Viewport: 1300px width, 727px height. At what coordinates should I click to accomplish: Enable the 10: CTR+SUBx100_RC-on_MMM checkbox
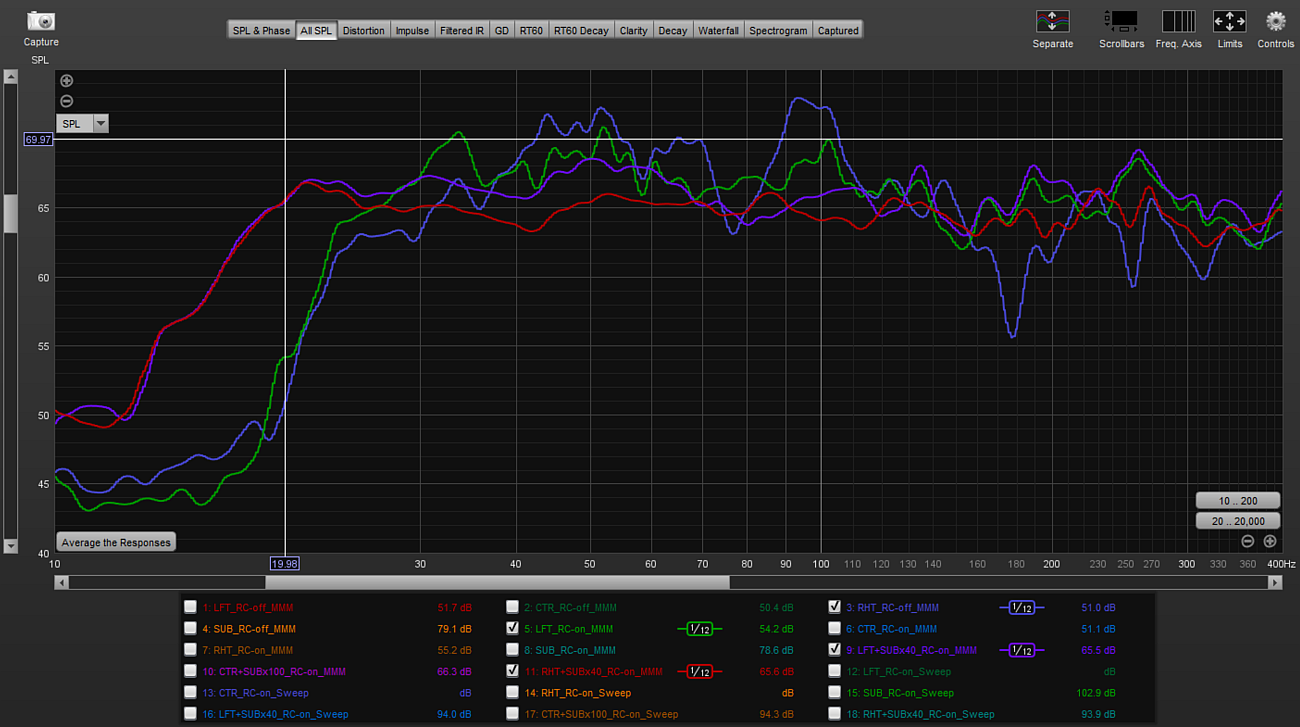click(190, 671)
